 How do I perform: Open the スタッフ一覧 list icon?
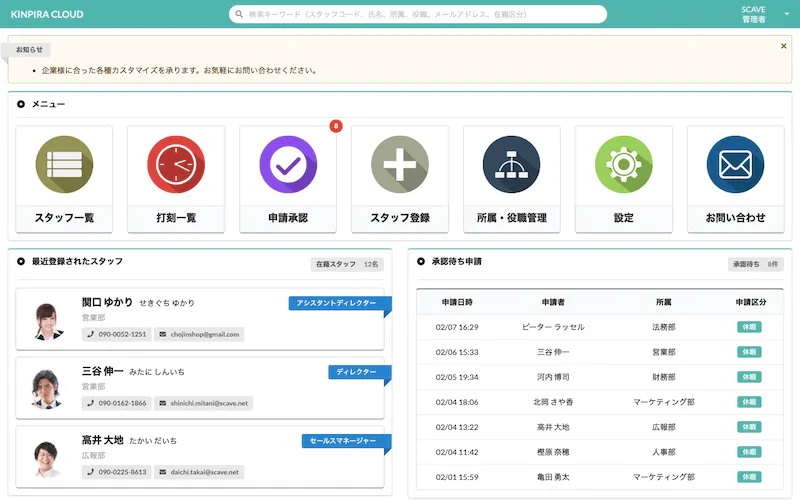(64, 166)
